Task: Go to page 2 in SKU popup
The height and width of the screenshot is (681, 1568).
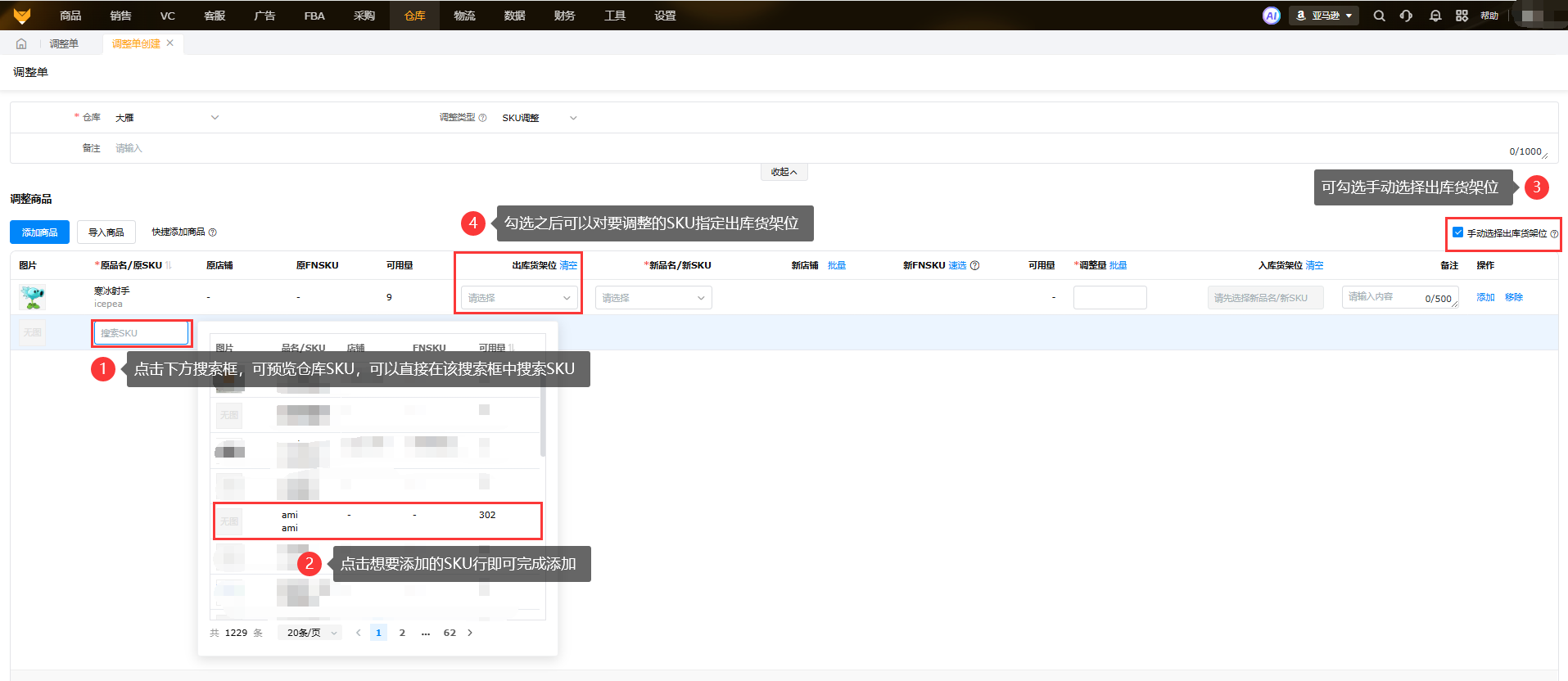Action: click(402, 633)
